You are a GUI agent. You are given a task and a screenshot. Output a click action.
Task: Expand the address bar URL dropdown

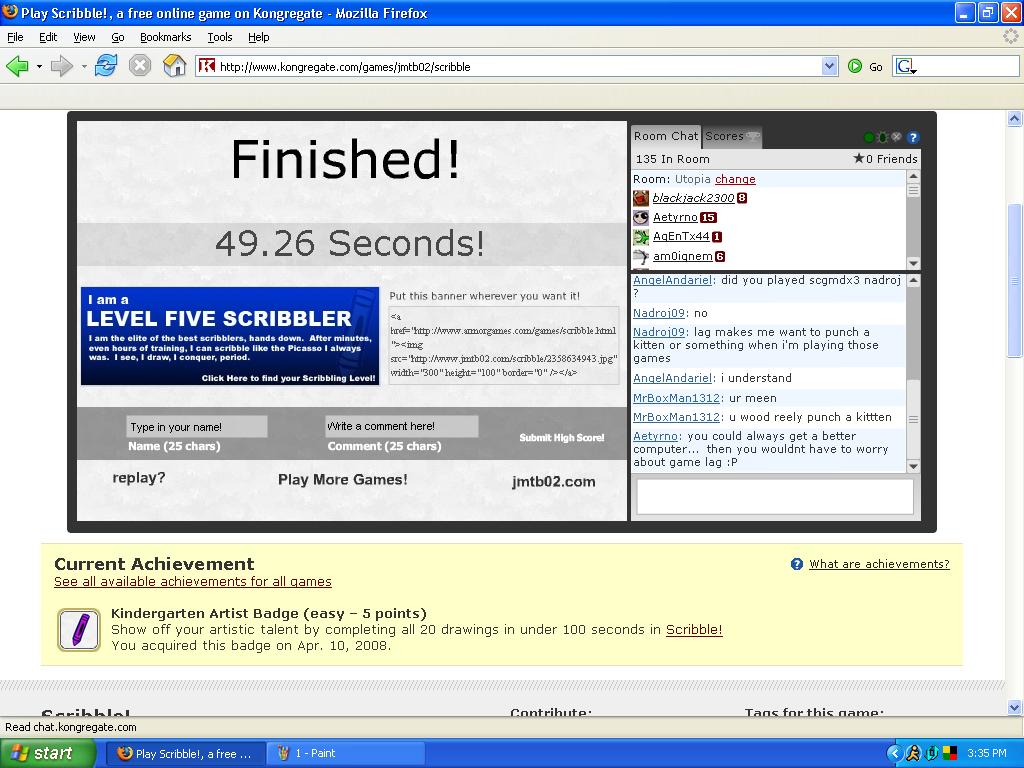pos(829,66)
